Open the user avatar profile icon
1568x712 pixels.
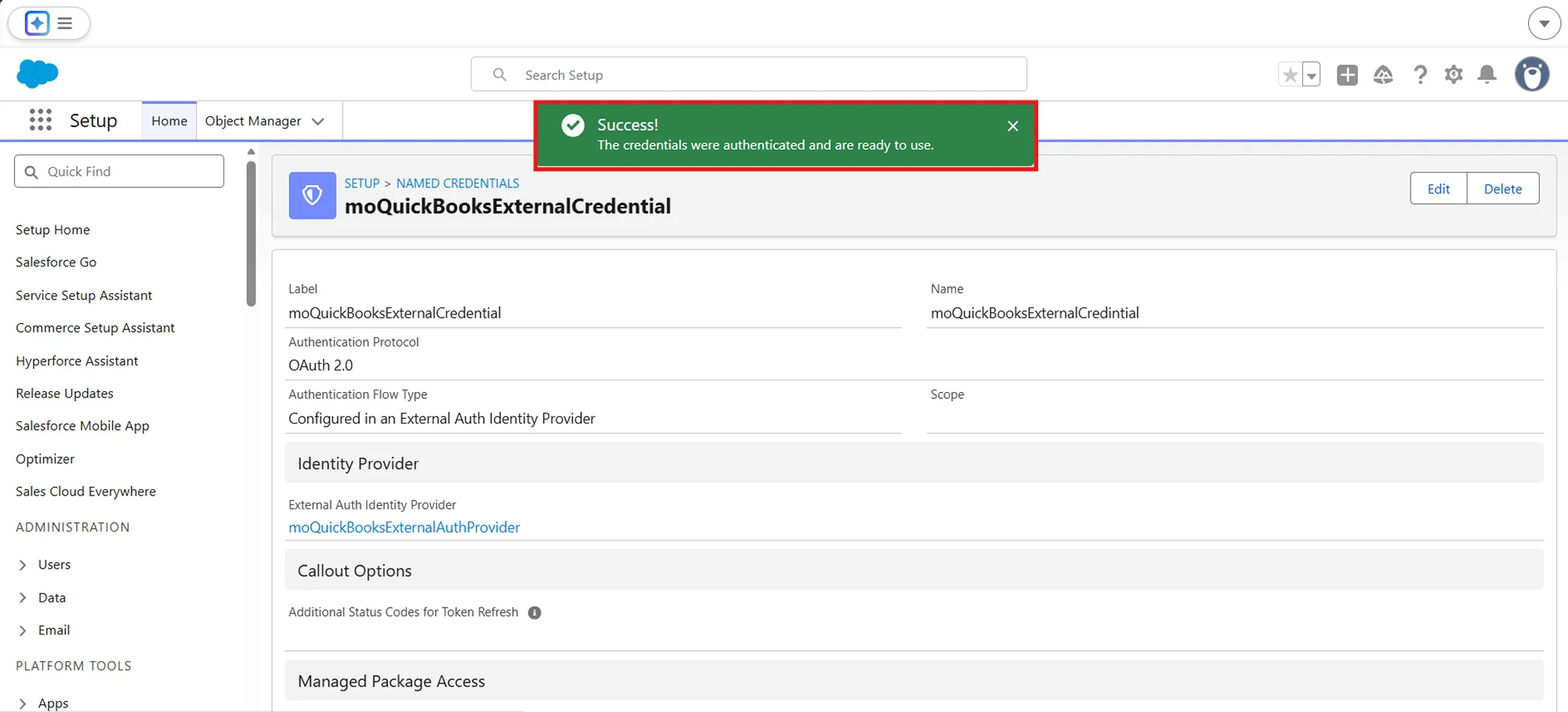pos(1532,74)
